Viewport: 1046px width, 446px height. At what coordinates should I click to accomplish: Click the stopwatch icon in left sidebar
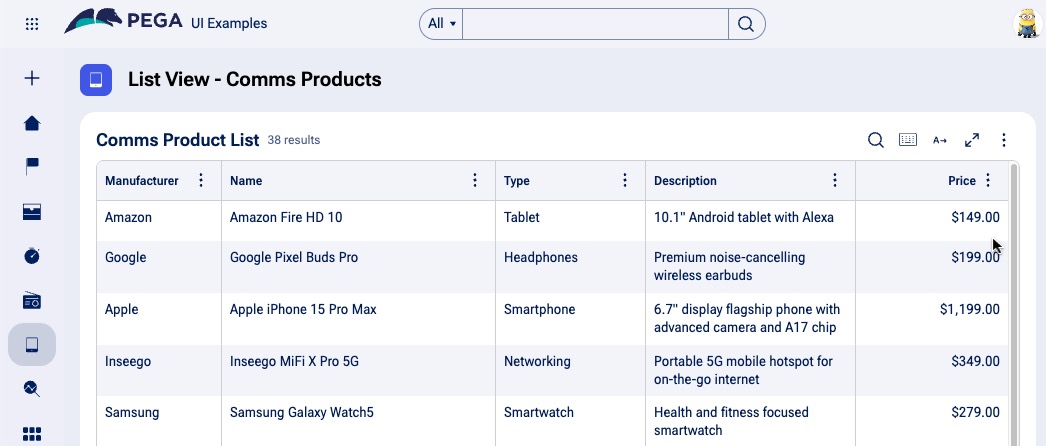pyautogui.click(x=32, y=256)
